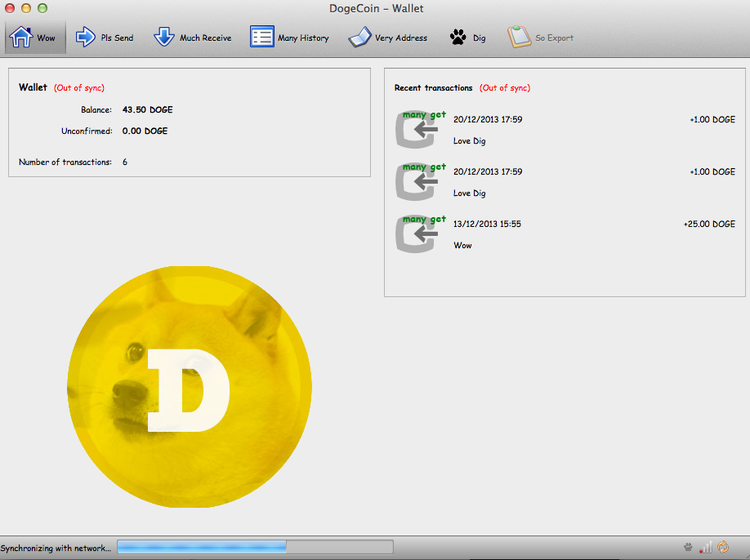Image resolution: width=750 pixels, height=560 pixels.
Task: Switch to the Pls Send tab
Action: pyautogui.click(x=105, y=37)
